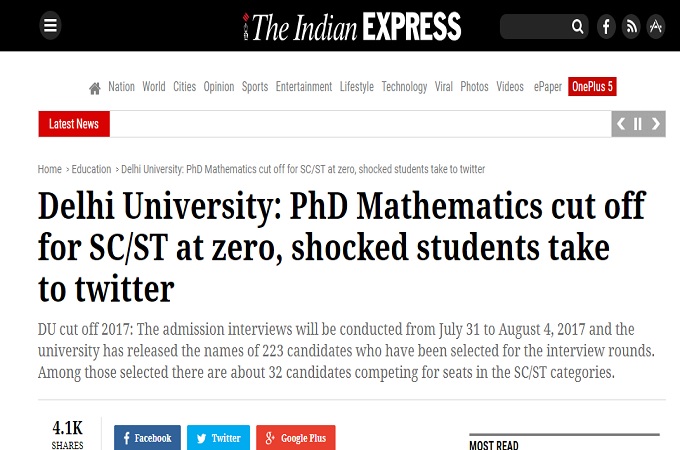The height and width of the screenshot is (450, 680).
Task: Share article on Google Plus
Action: click(x=295, y=438)
